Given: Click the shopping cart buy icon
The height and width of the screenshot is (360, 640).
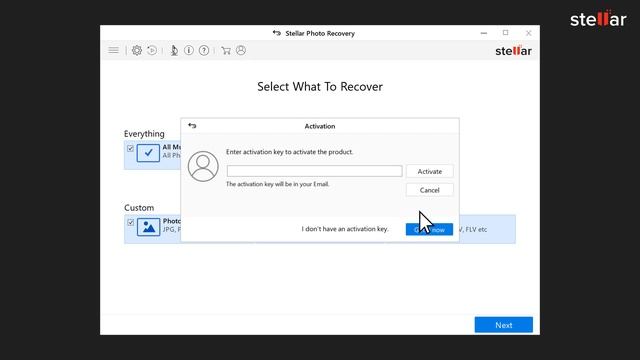Looking at the screenshot, I should point(226,50).
